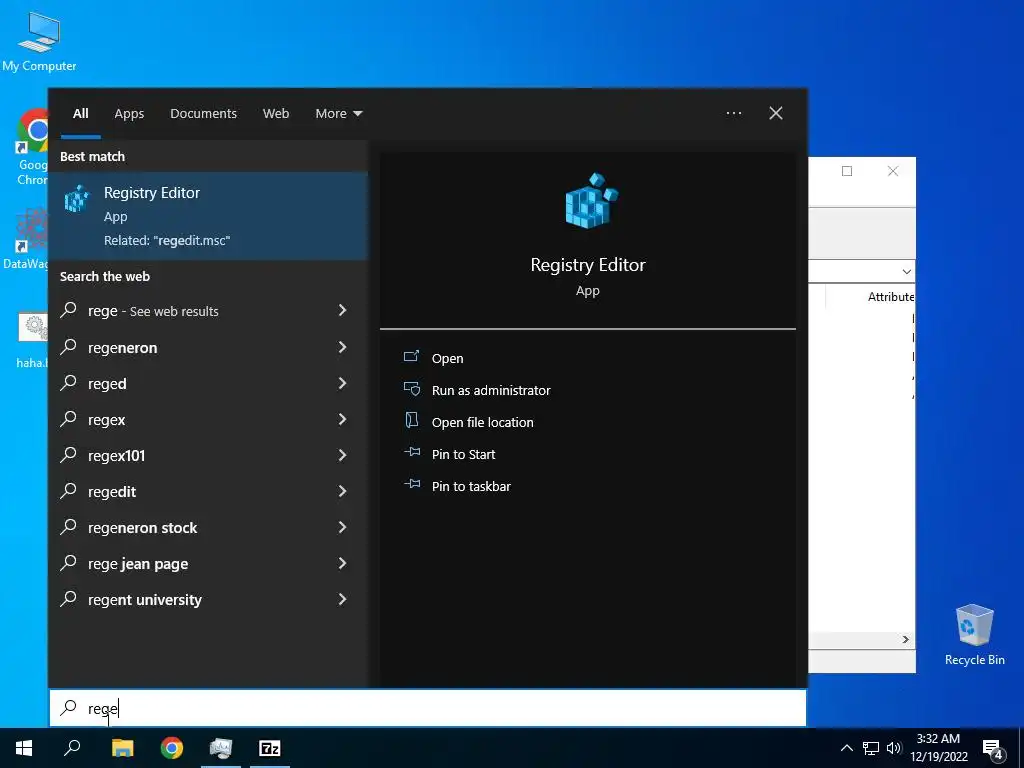Click the search icon beside 'regeneron'

pos(69,347)
